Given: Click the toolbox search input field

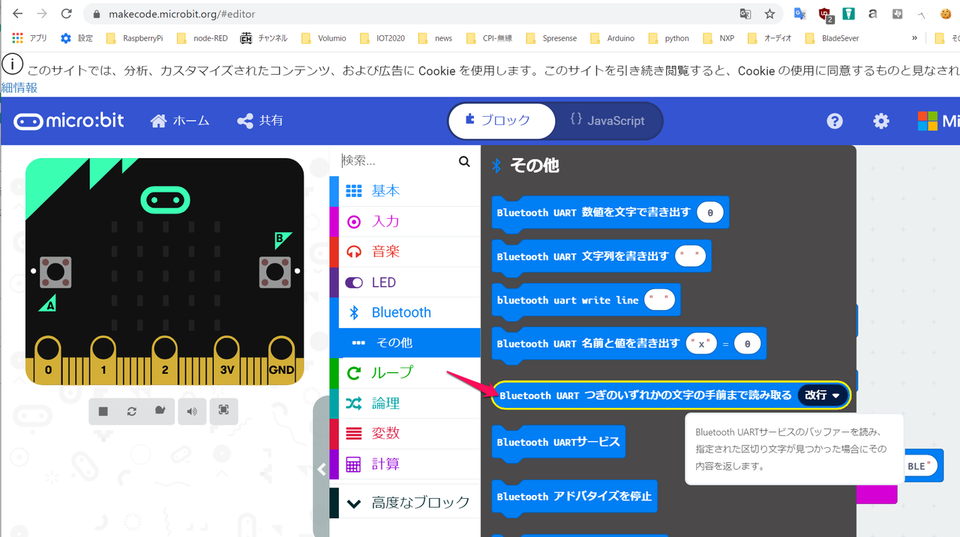Looking at the screenshot, I should point(397,161).
